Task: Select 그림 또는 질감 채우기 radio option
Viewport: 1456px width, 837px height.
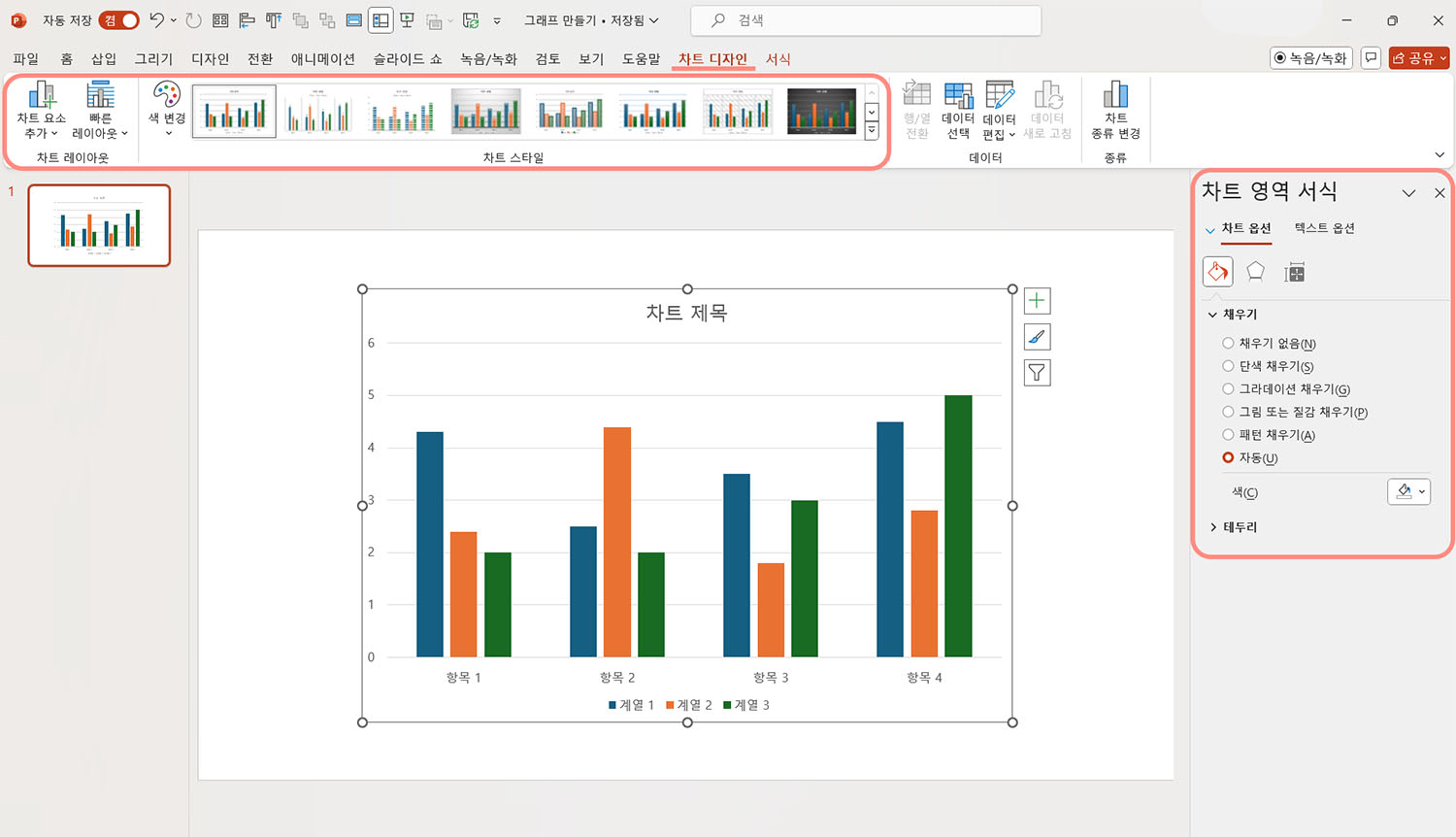Action: pos(1228,412)
